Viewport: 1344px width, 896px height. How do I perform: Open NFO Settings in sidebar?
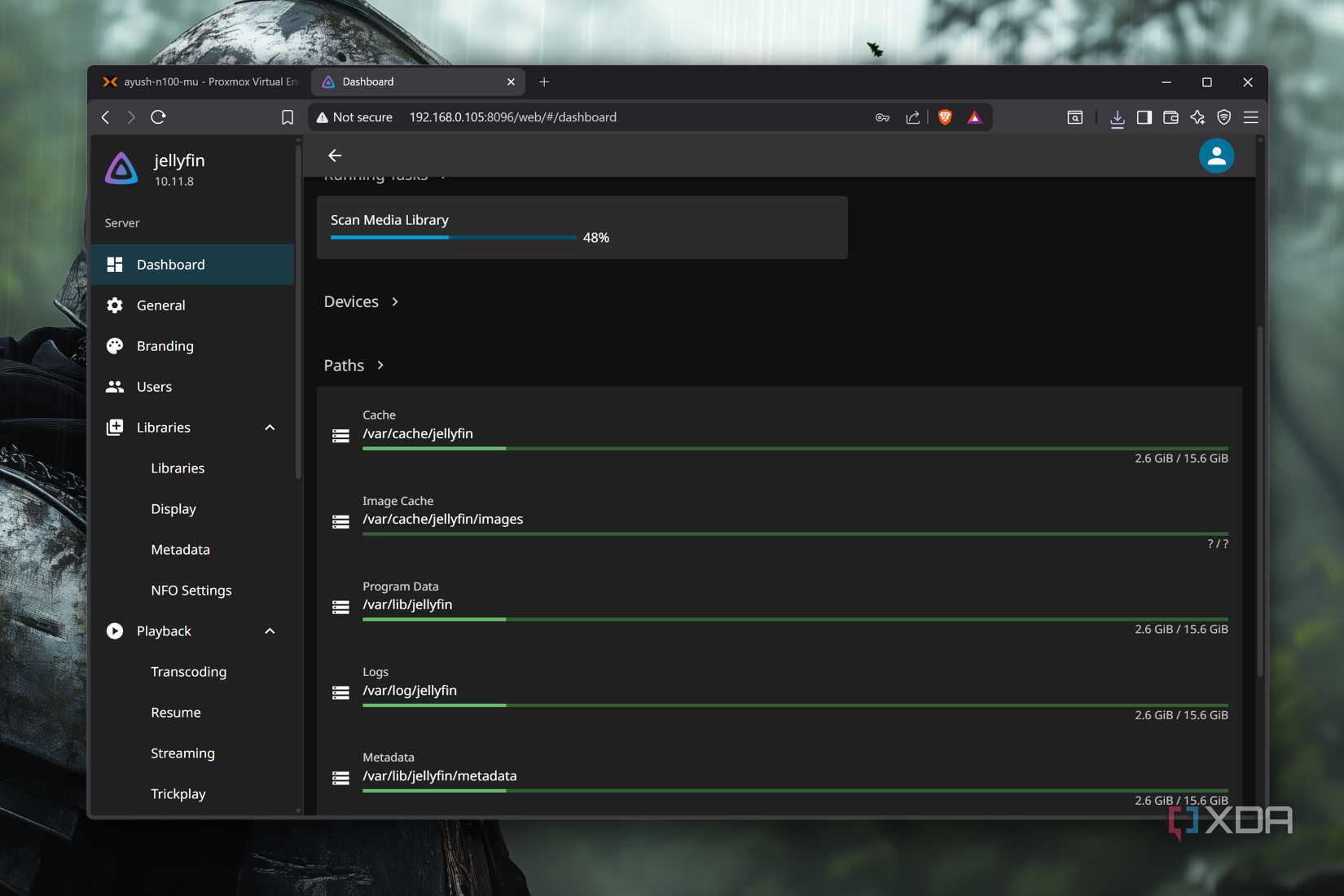[192, 591]
